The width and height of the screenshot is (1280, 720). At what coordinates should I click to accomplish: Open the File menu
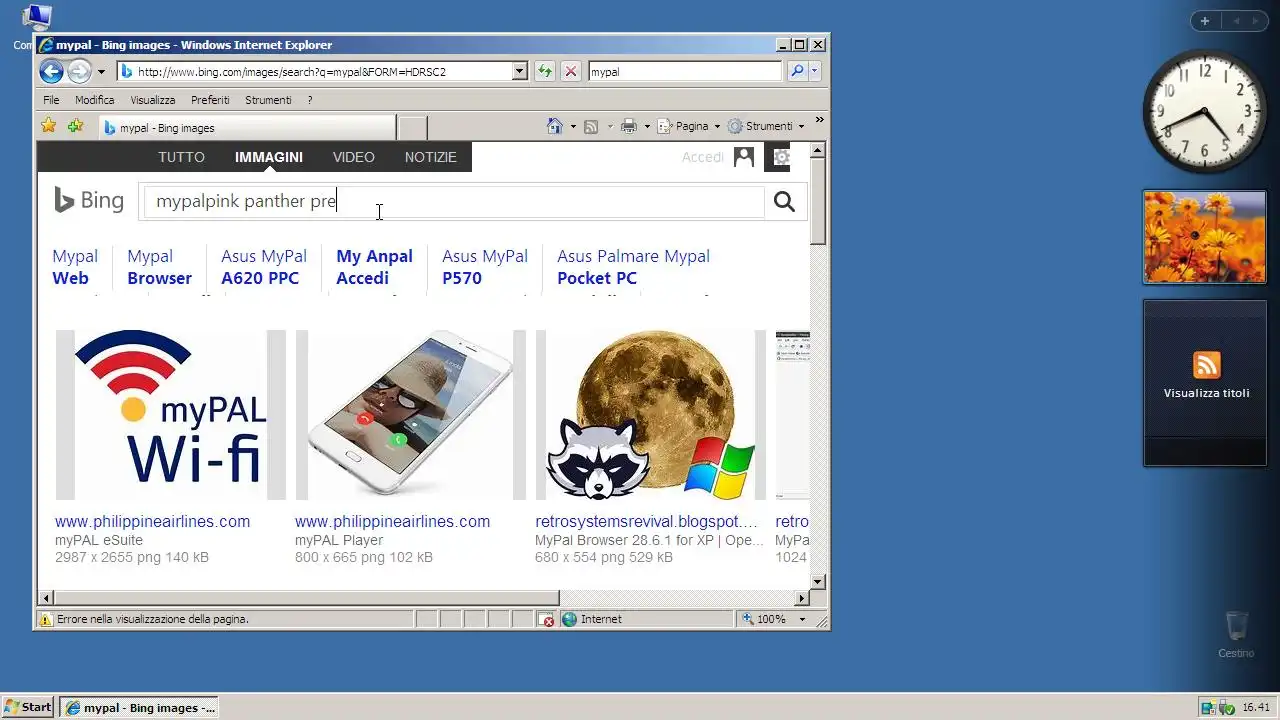[x=51, y=100]
